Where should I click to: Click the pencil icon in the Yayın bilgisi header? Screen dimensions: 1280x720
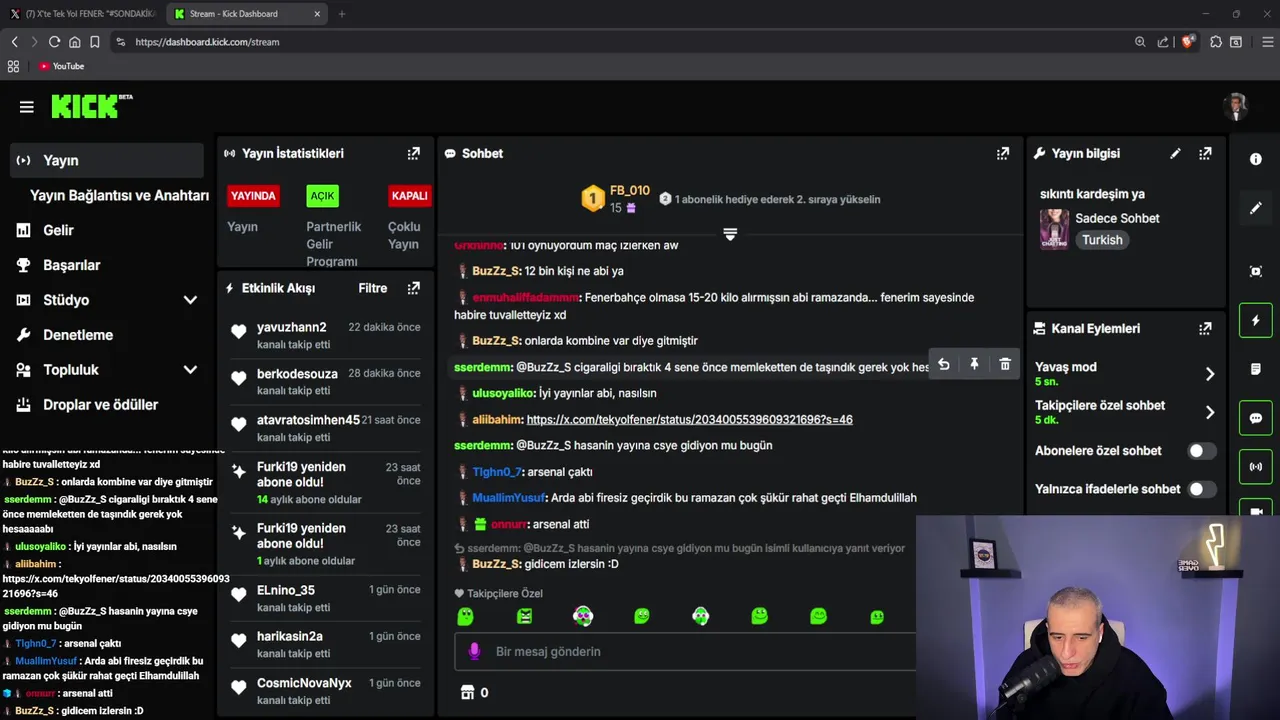pos(1175,153)
